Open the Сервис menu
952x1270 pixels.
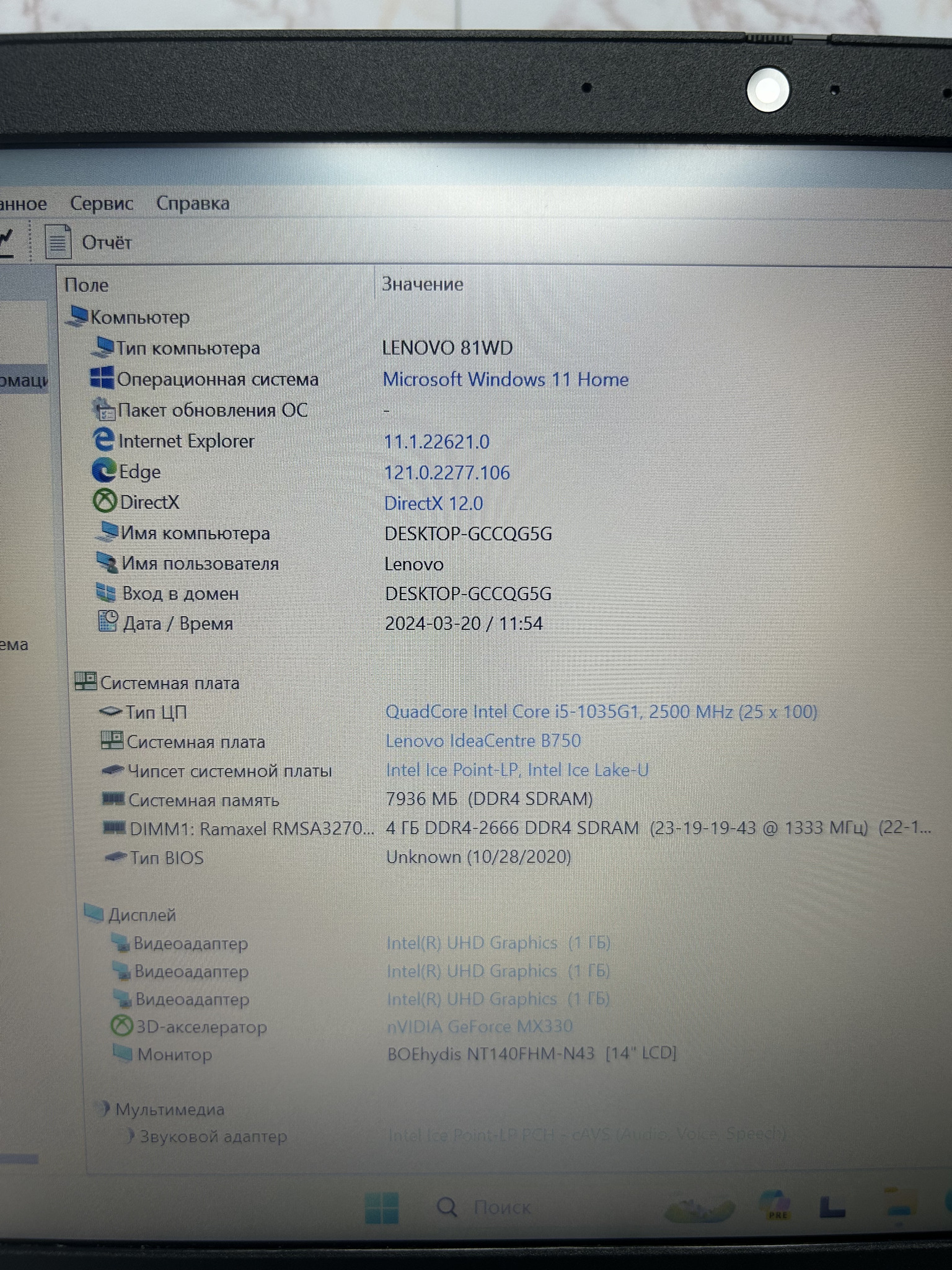click(x=102, y=203)
